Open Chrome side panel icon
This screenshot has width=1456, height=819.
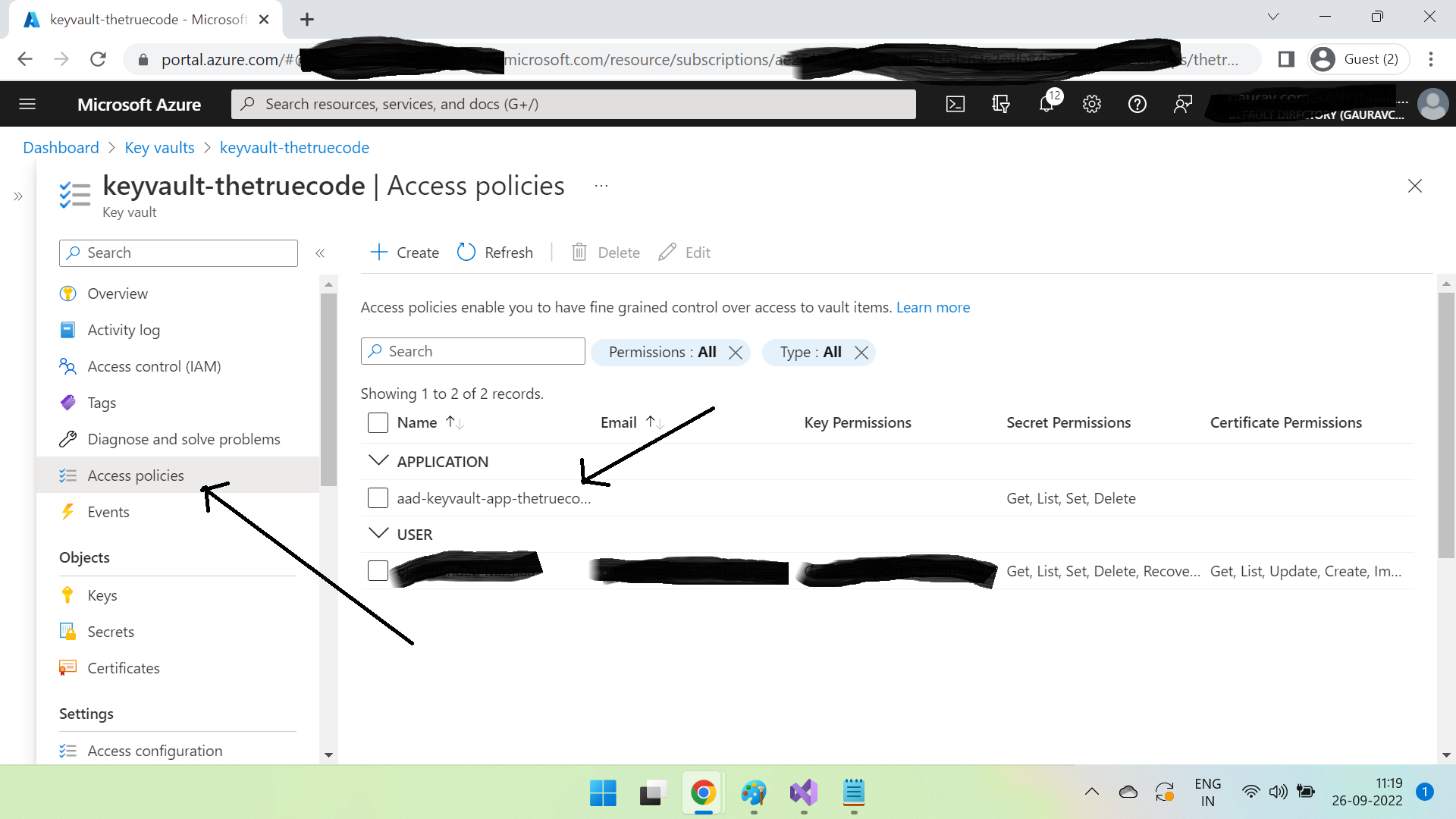[1286, 59]
